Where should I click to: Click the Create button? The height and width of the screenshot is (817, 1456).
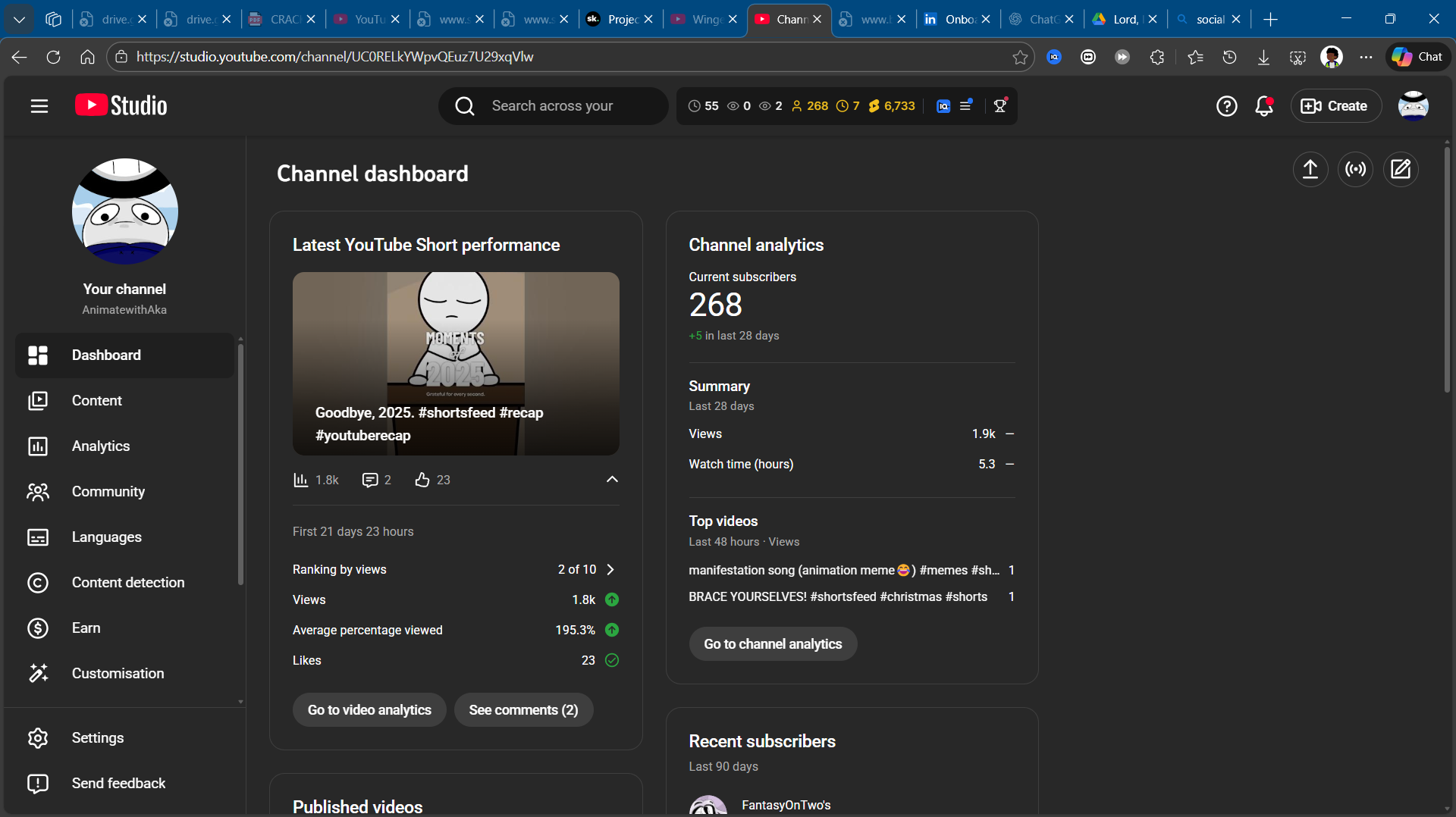pos(1335,106)
